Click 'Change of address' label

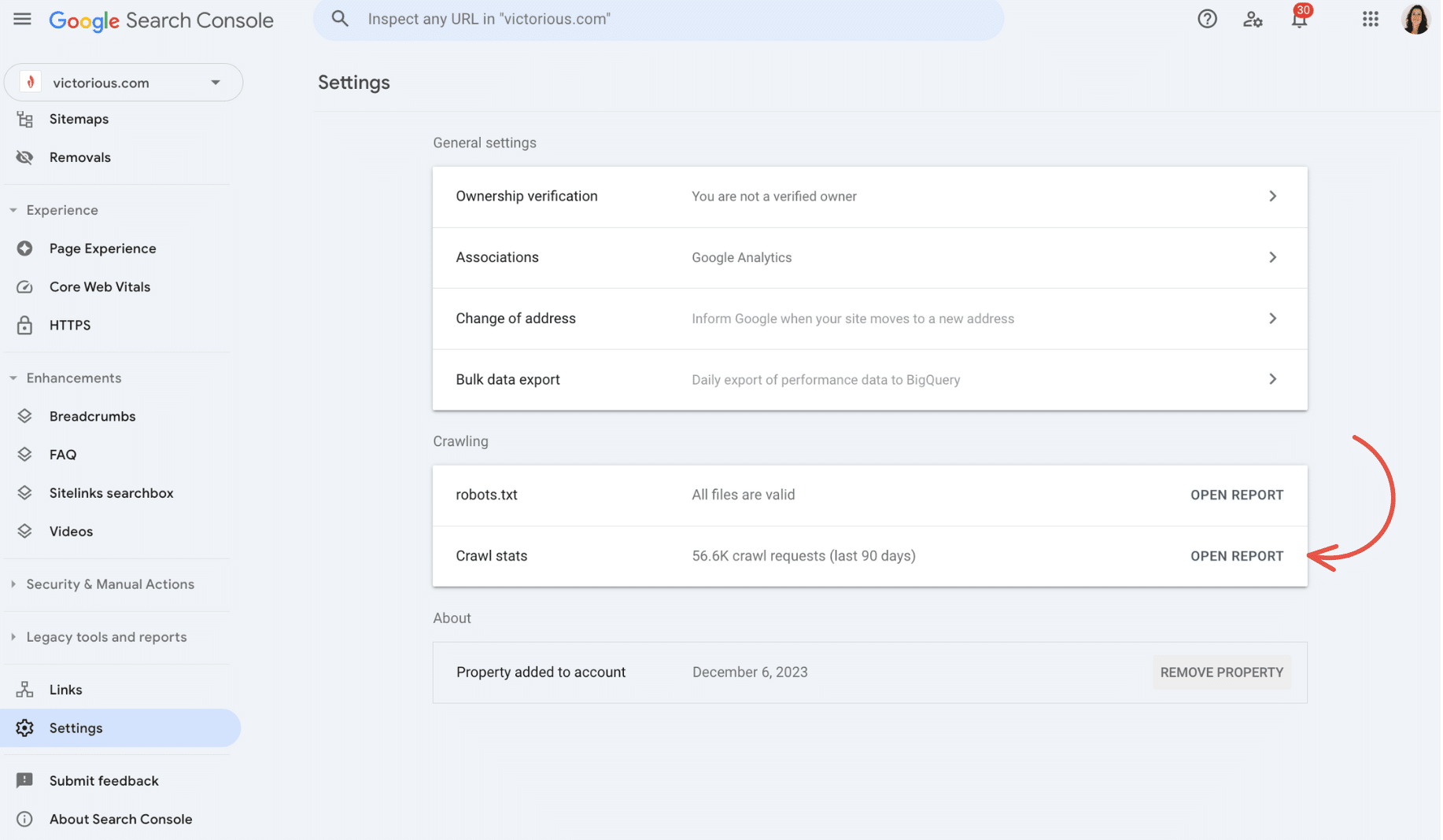pos(516,319)
